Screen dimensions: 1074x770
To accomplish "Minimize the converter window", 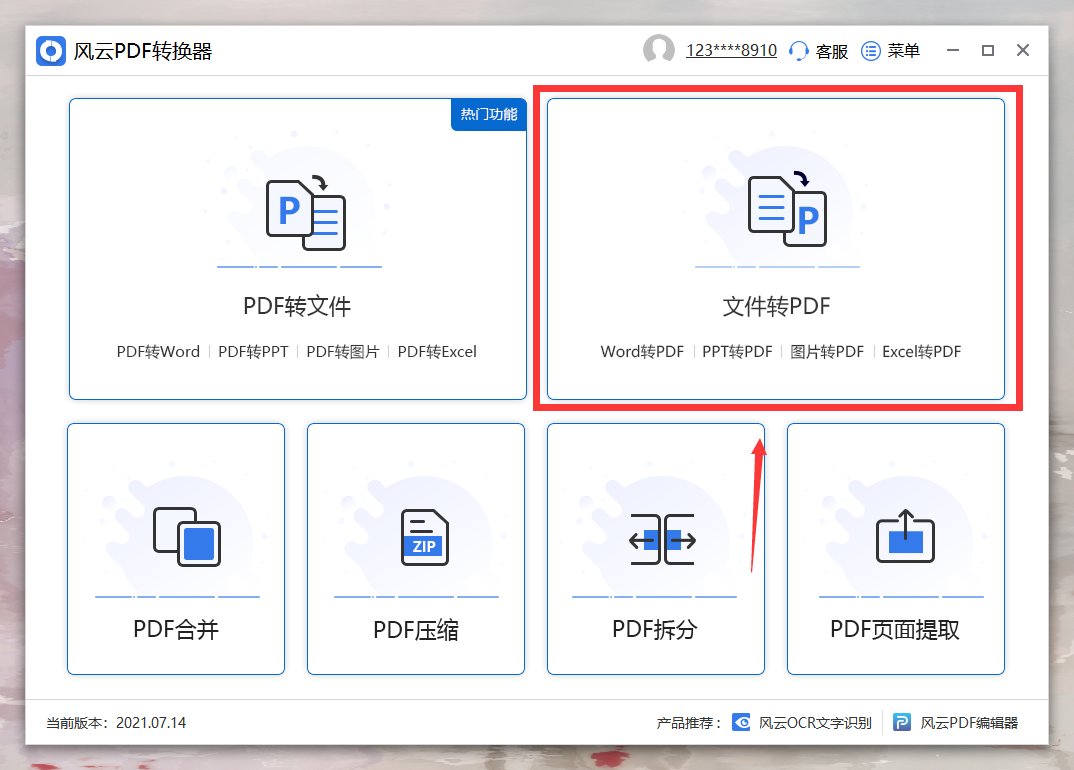I will tap(953, 50).
